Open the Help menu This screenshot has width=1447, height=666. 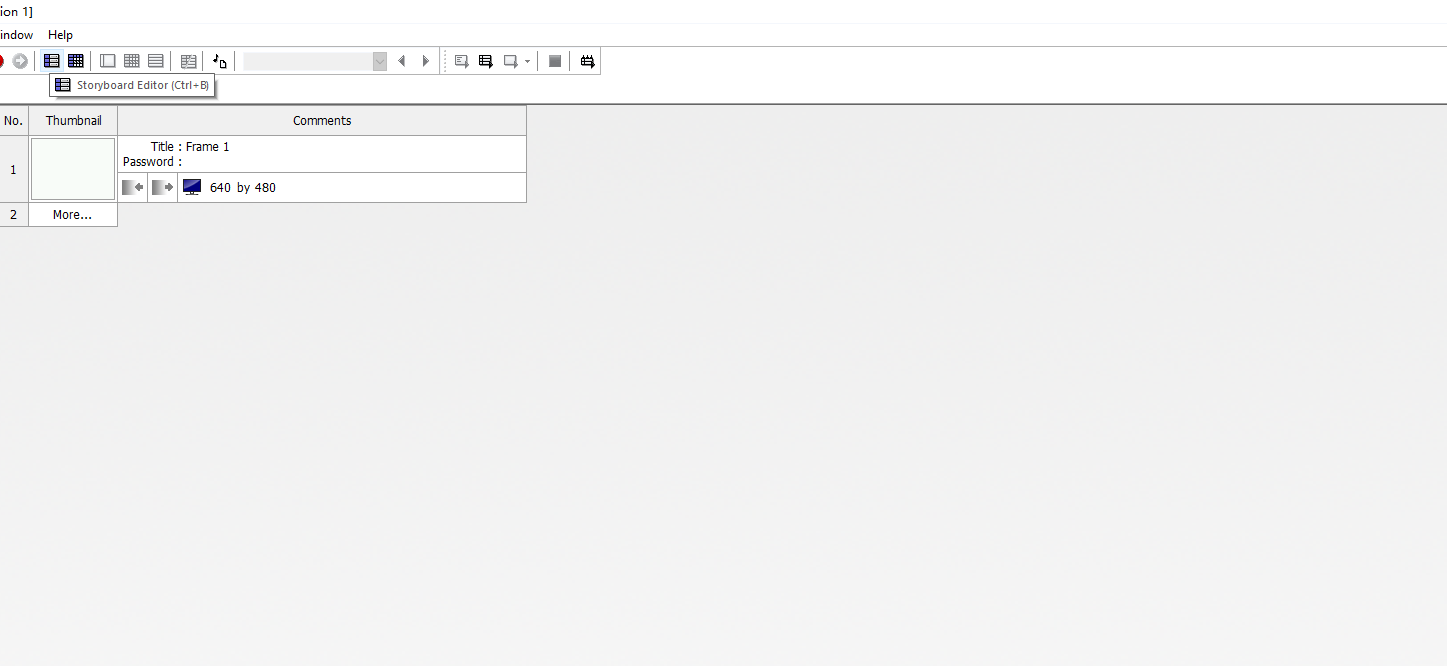coord(60,35)
